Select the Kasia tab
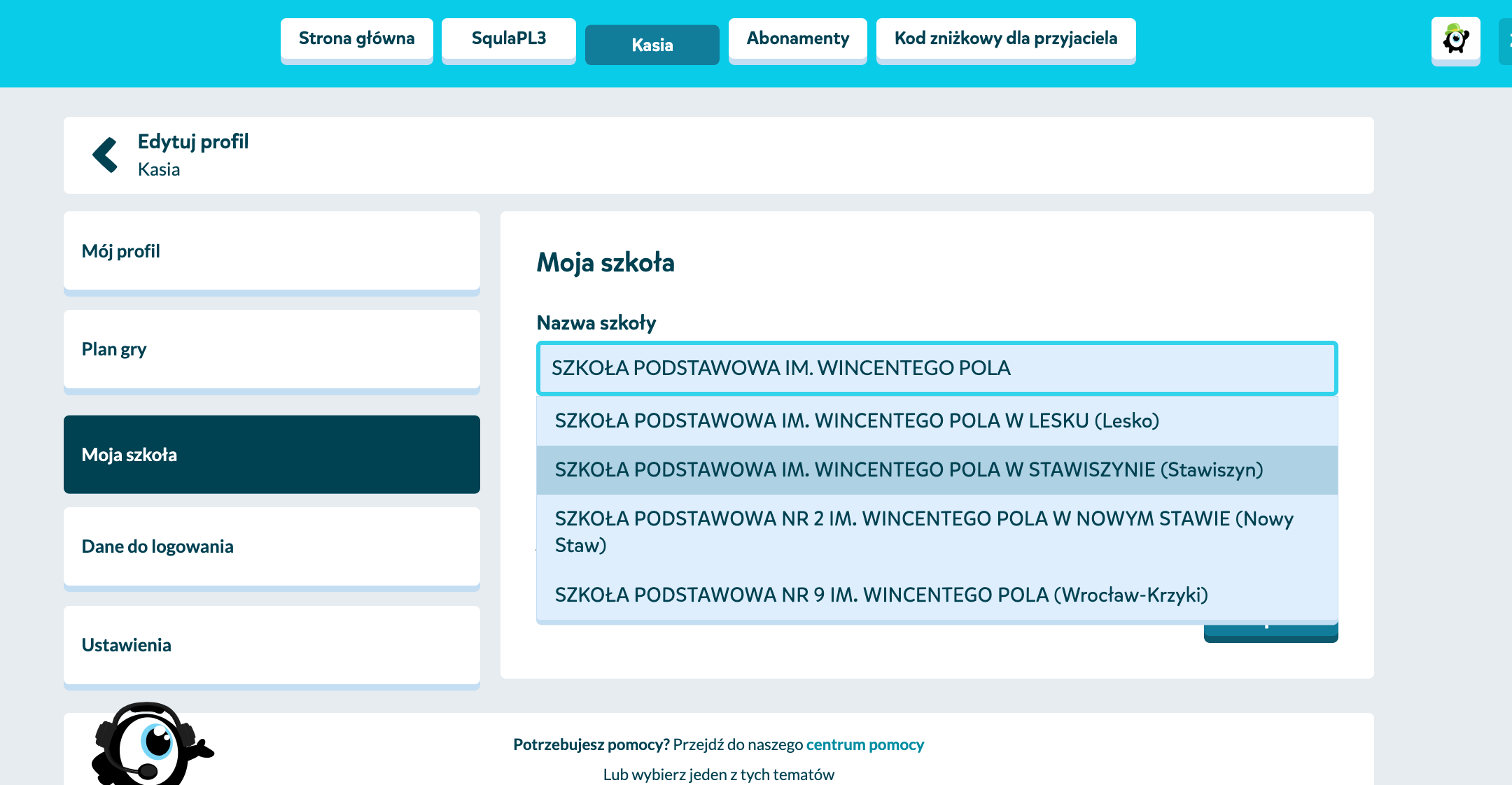 tap(652, 45)
